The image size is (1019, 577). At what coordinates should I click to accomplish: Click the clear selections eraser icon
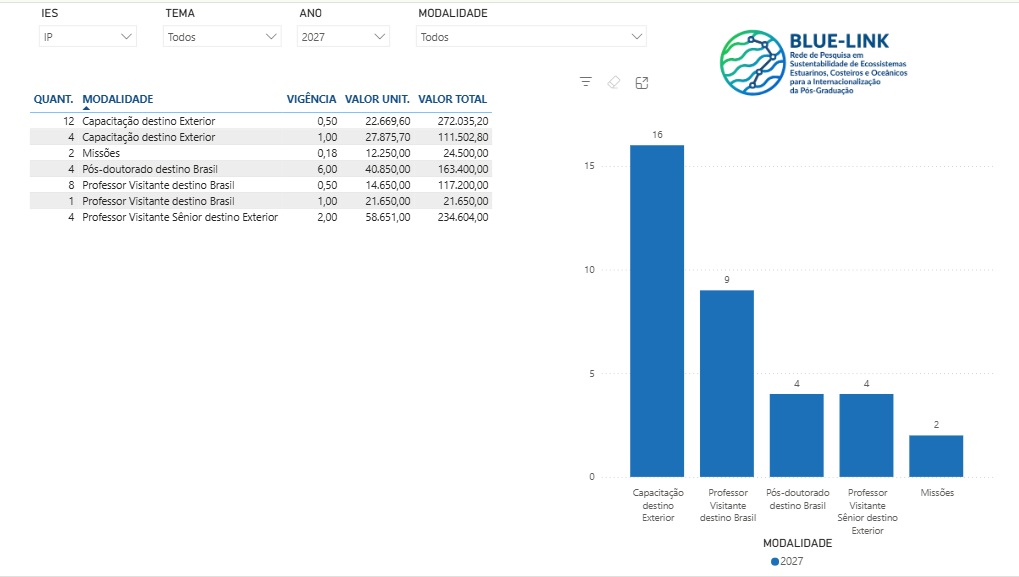[613, 82]
